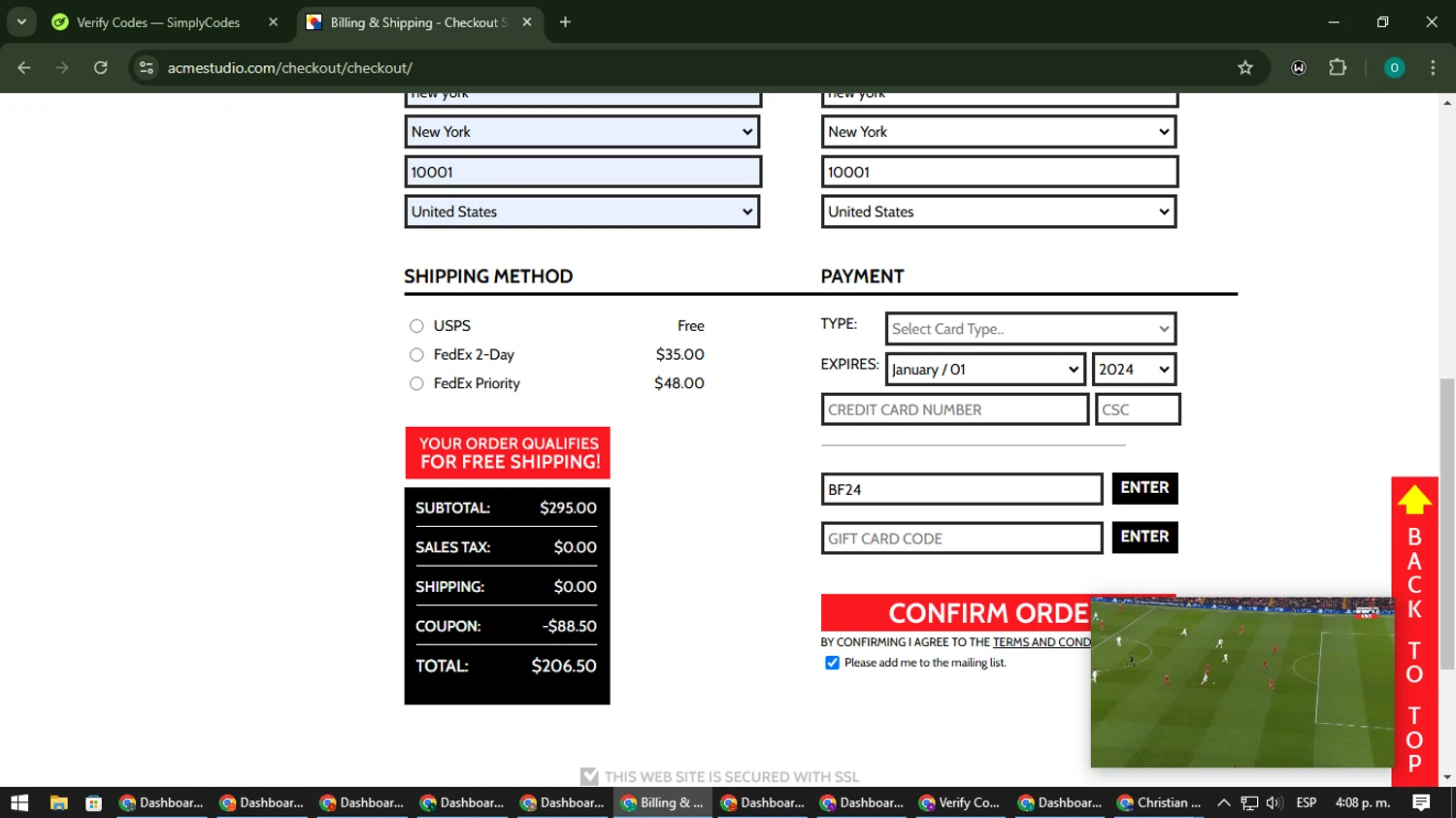Open Chrome's three-dot menu
Screen dimensions: 1456x818
(1433, 68)
